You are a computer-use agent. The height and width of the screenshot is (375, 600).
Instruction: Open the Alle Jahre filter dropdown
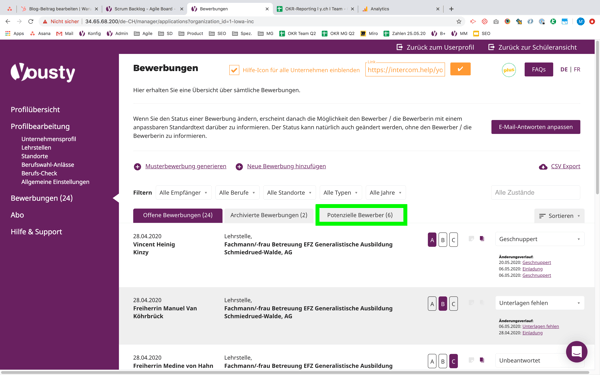tap(385, 192)
